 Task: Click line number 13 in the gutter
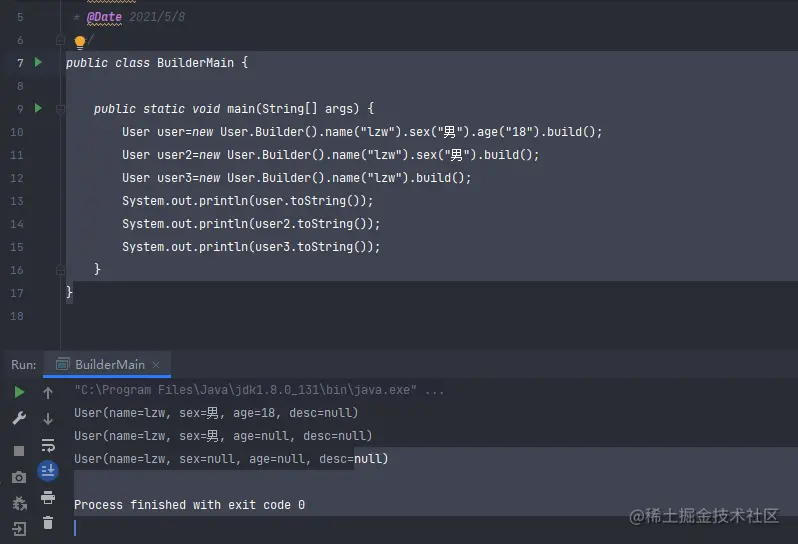click(x=17, y=201)
